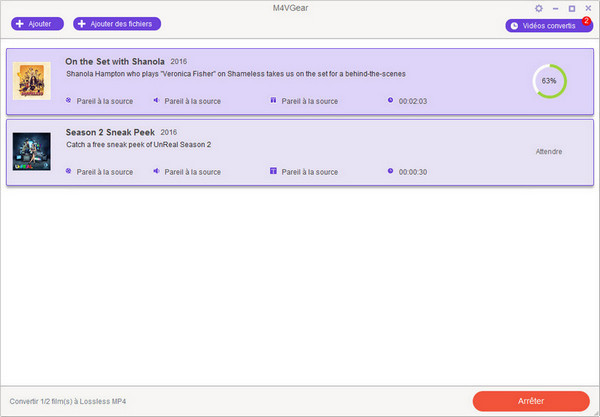Viewport: 600px width, 417px height.
Task: Click the Shanola Hampton description text
Action: pyautogui.click(x=236, y=74)
